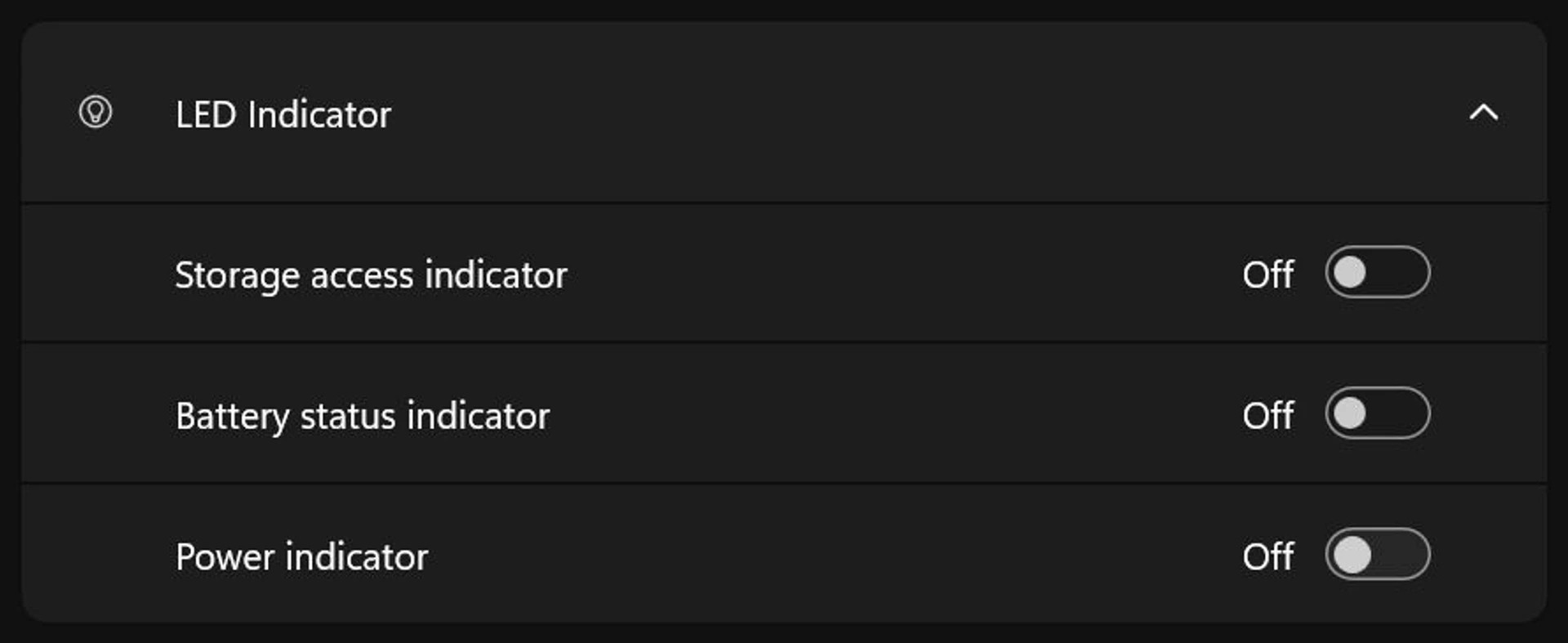Click the lightbulb icon beside LED Indicator
Screen dimensions: 1568x643
(96, 113)
